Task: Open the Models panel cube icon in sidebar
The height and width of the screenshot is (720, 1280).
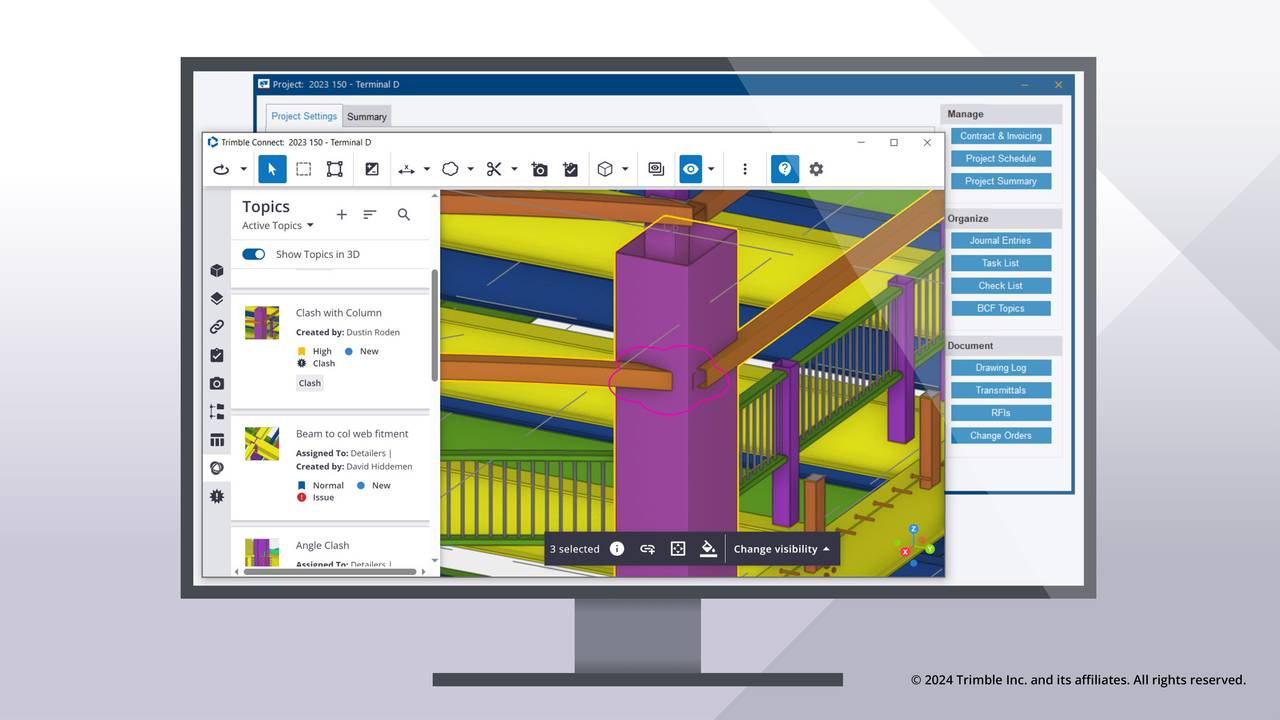Action: 216,270
